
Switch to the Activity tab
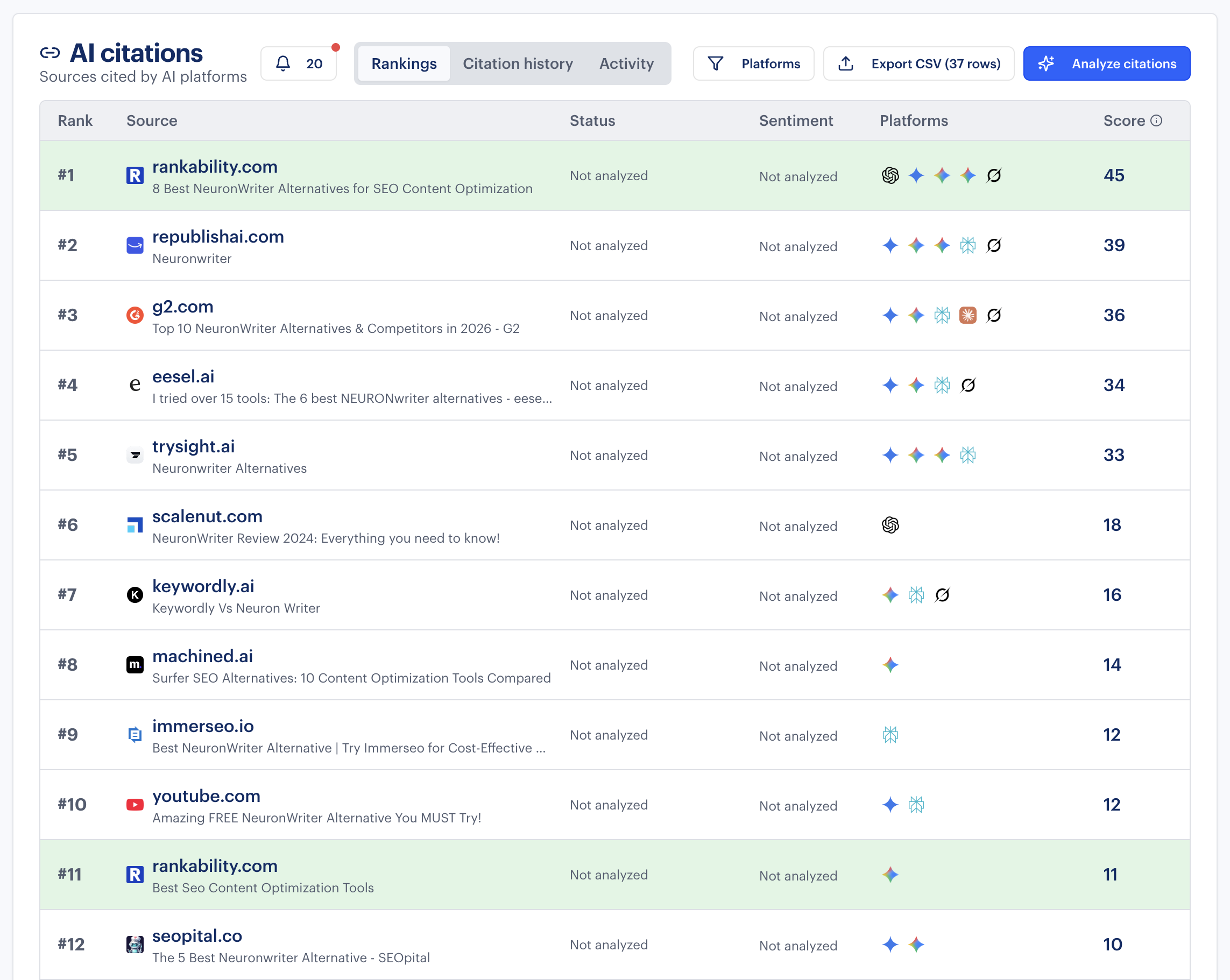626,63
